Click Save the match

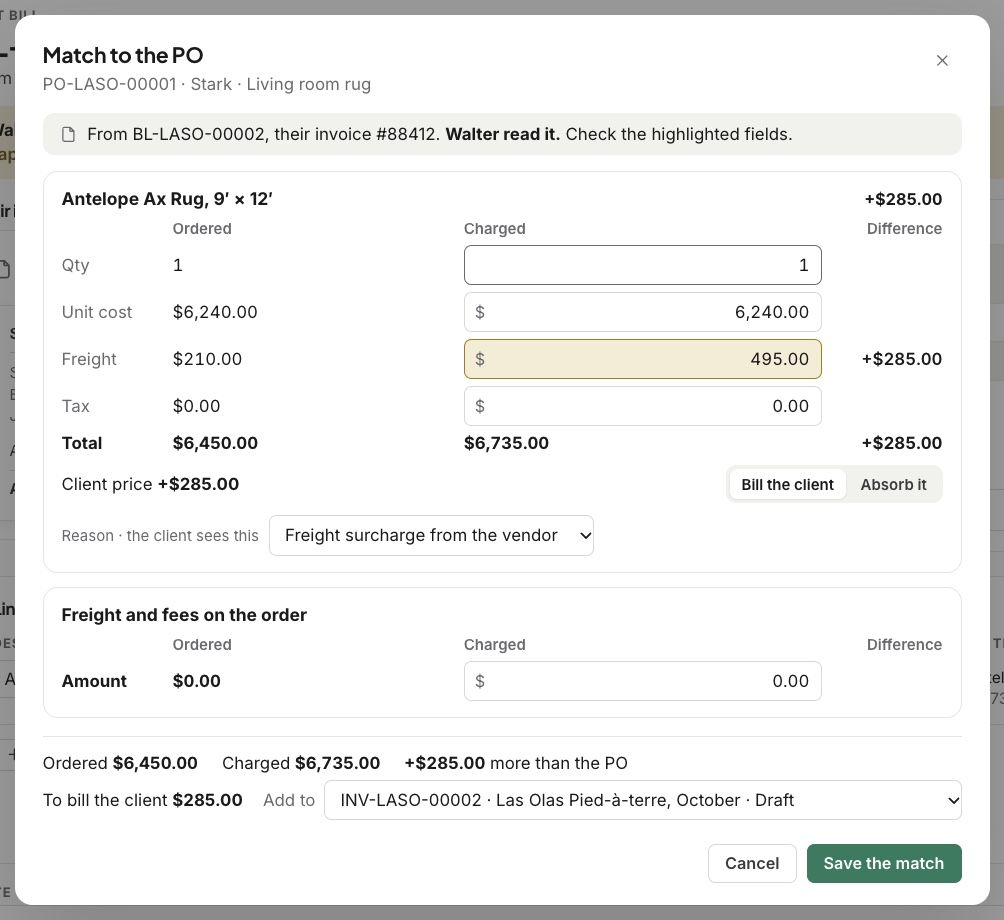(884, 863)
